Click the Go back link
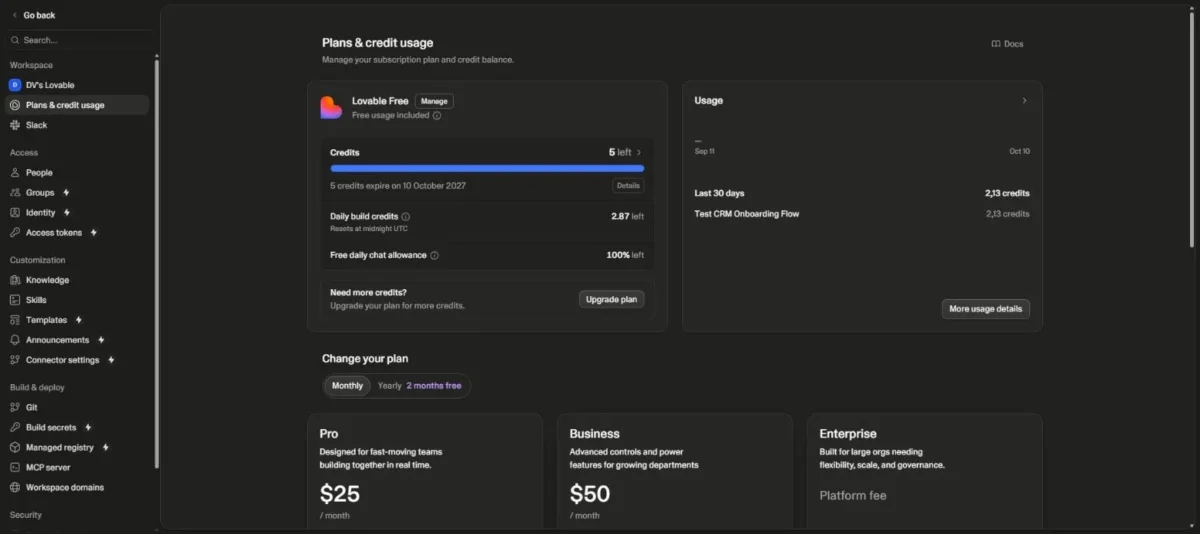This screenshot has width=1200, height=534. [x=34, y=15]
